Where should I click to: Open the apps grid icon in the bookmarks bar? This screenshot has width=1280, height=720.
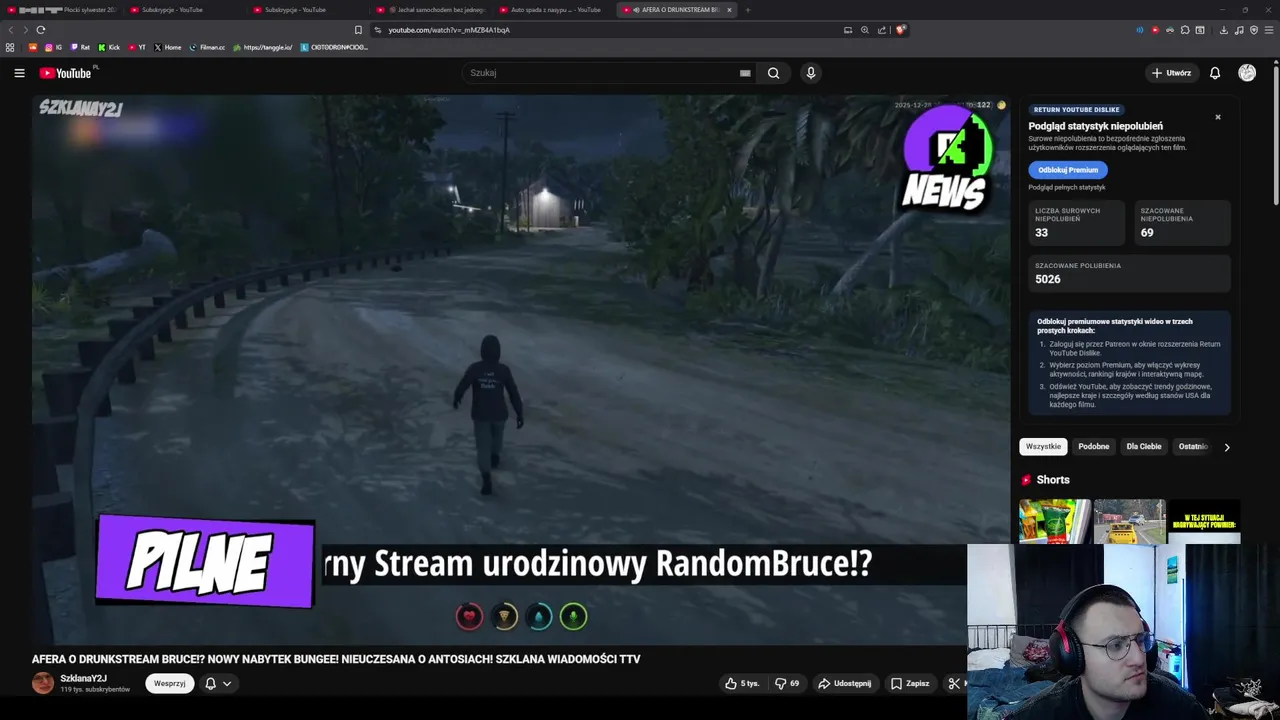tap(10, 47)
